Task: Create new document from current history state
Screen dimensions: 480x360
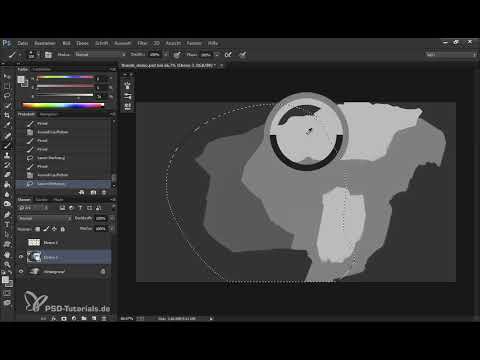Action: [x=81, y=192]
